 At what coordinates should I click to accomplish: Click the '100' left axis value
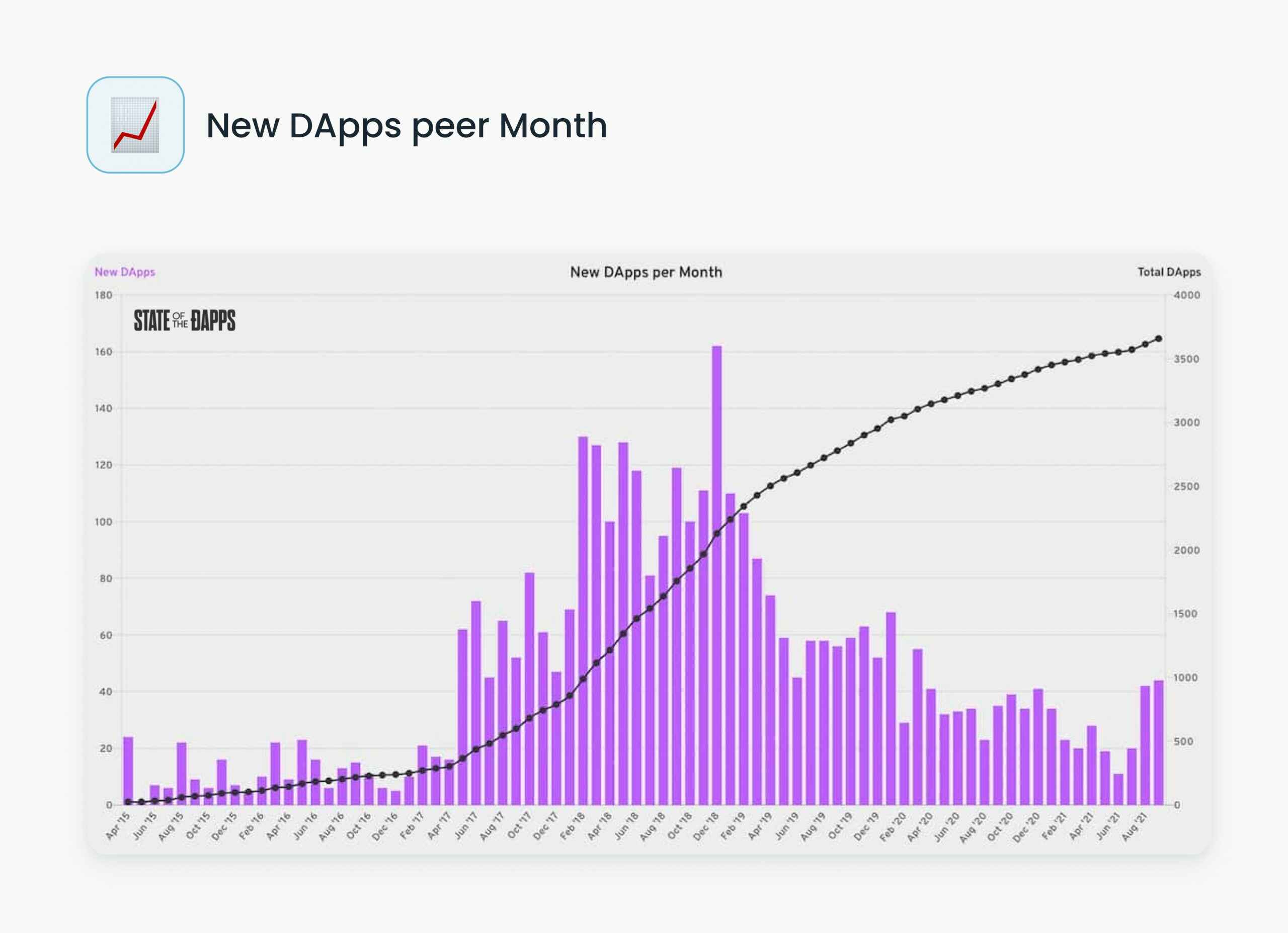pos(103,521)
